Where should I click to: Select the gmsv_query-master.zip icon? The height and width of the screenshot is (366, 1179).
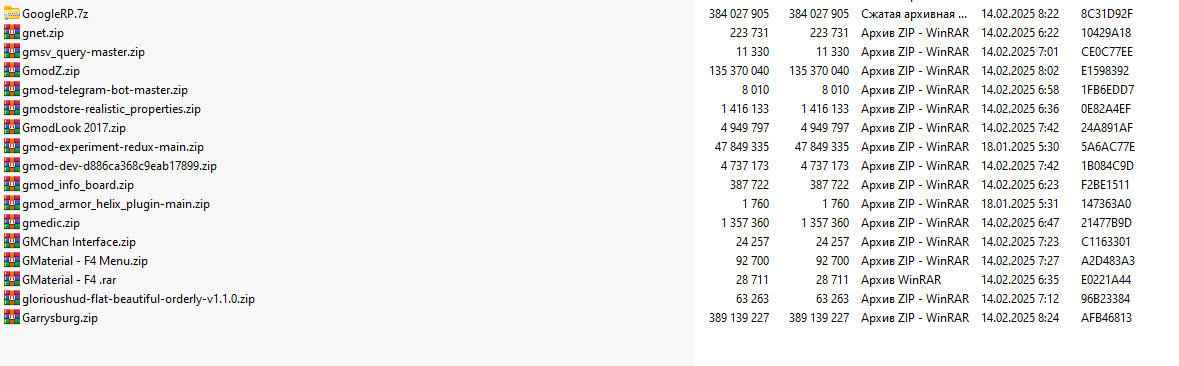(x=11, y=52)
